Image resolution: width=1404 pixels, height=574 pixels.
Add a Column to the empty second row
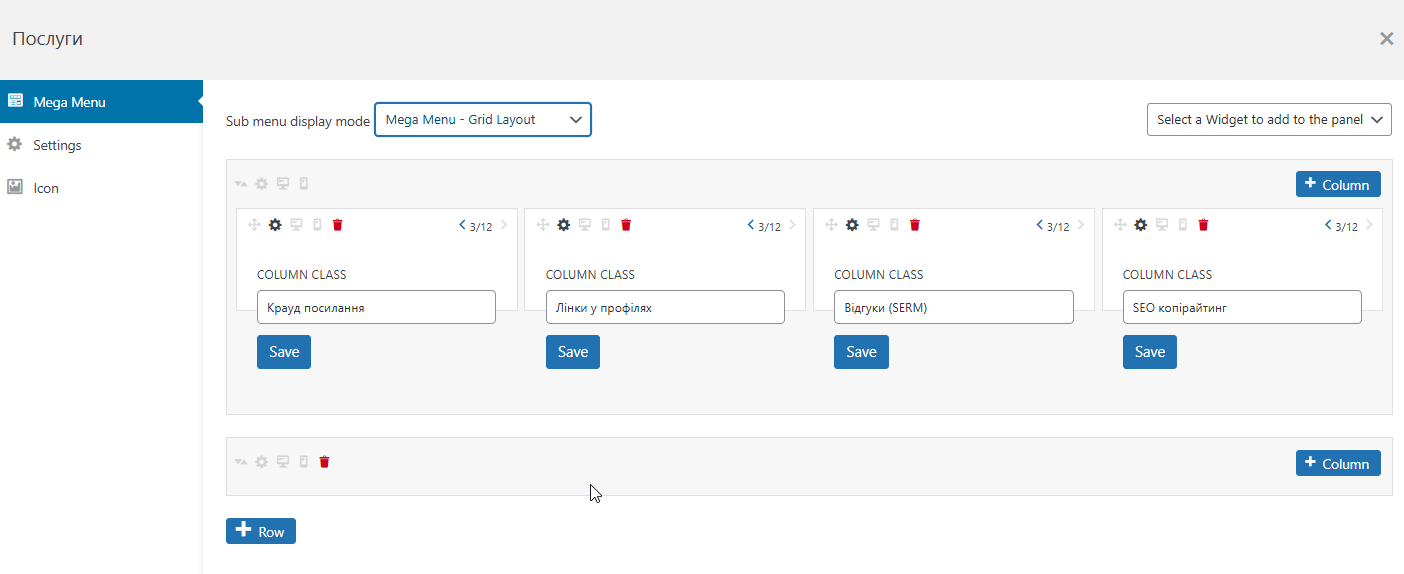point(1337,464)
